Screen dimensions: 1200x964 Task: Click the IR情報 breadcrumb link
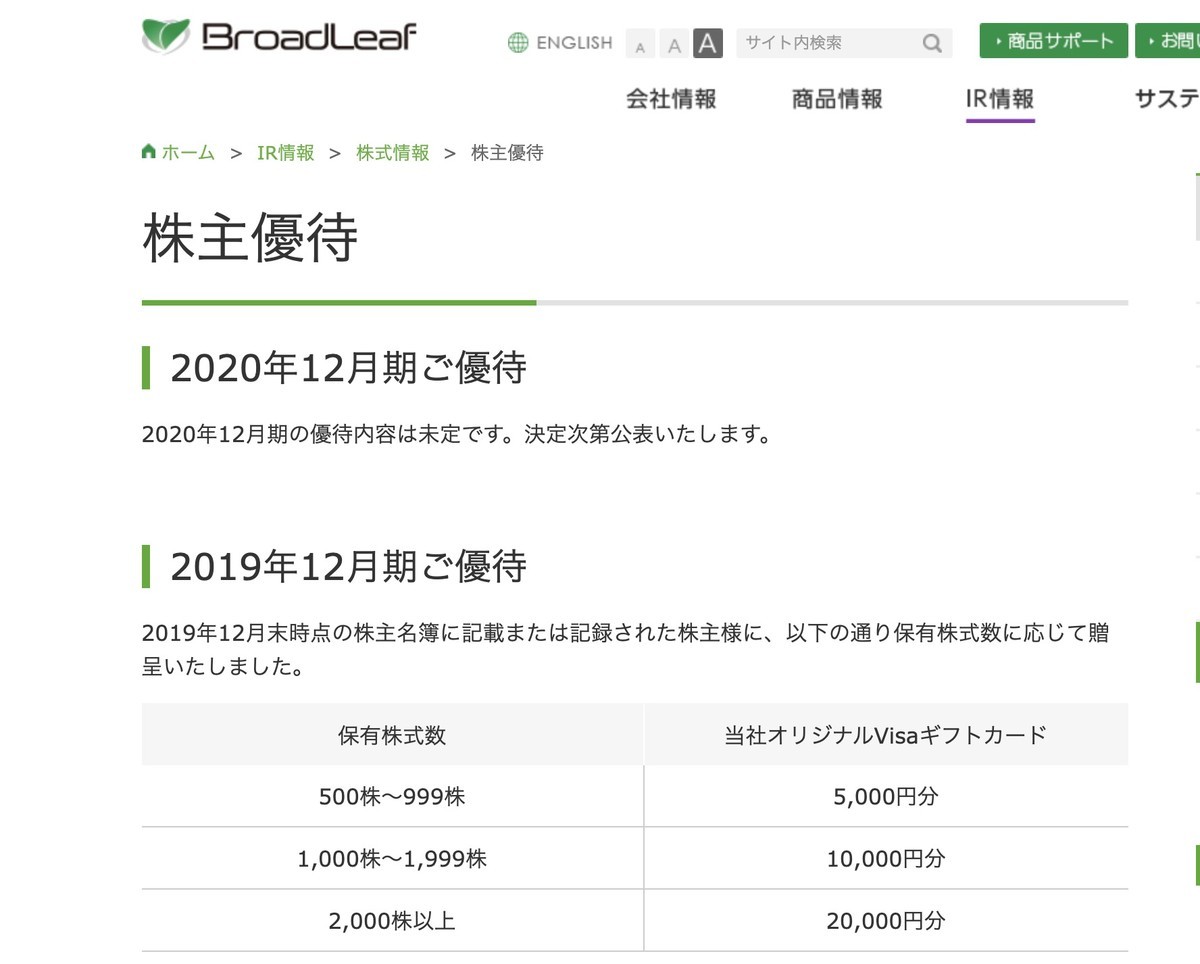pyautogui.click(x=286, y=153)
